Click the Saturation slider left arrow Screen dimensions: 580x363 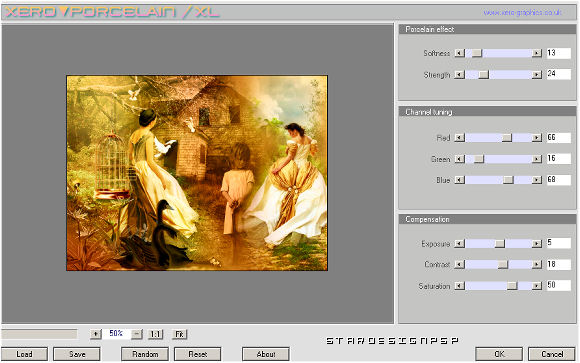(459, 286)
